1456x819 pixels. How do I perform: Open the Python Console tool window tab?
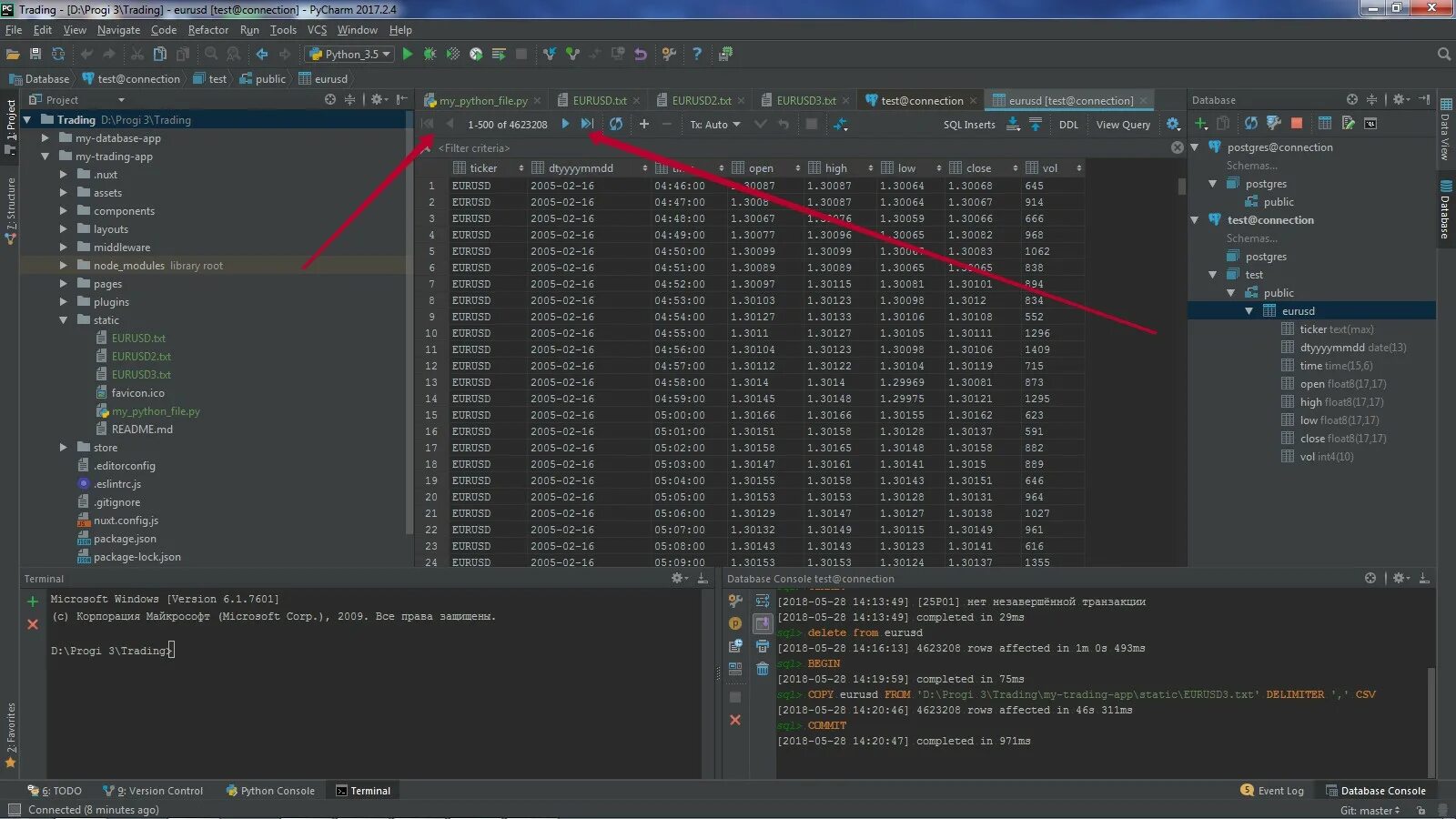tap(270, 791)
